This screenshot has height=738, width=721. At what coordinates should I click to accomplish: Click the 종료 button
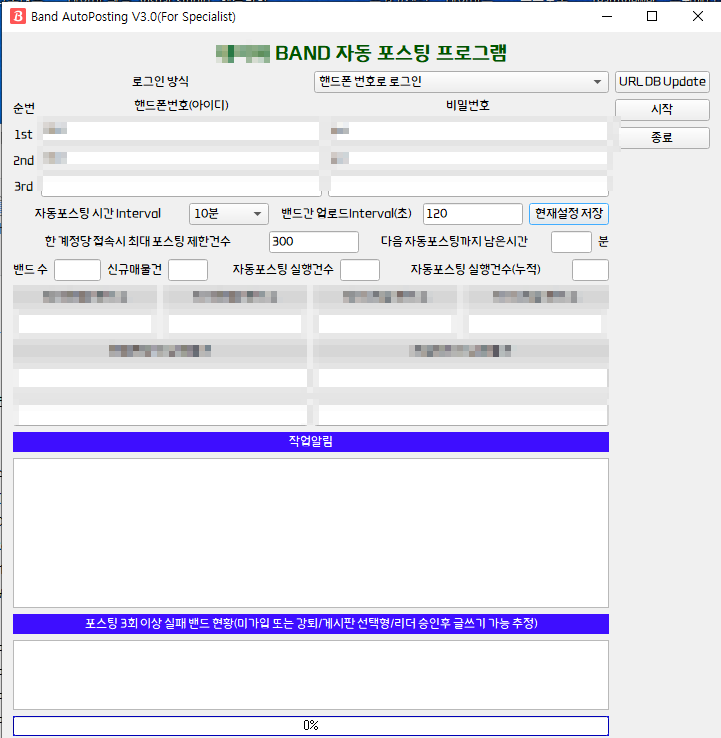click(662, 138)
